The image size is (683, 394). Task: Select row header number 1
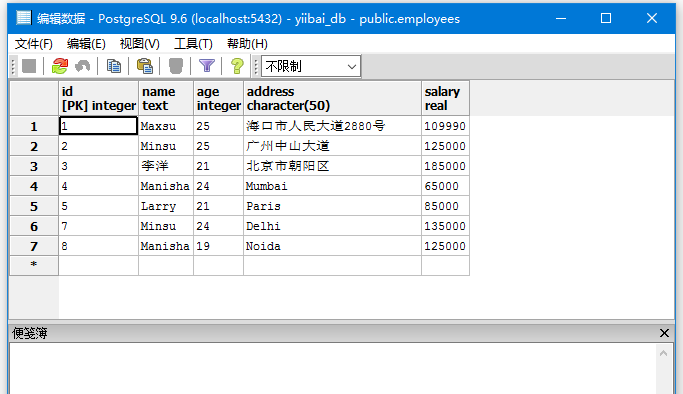pos(34,126)
